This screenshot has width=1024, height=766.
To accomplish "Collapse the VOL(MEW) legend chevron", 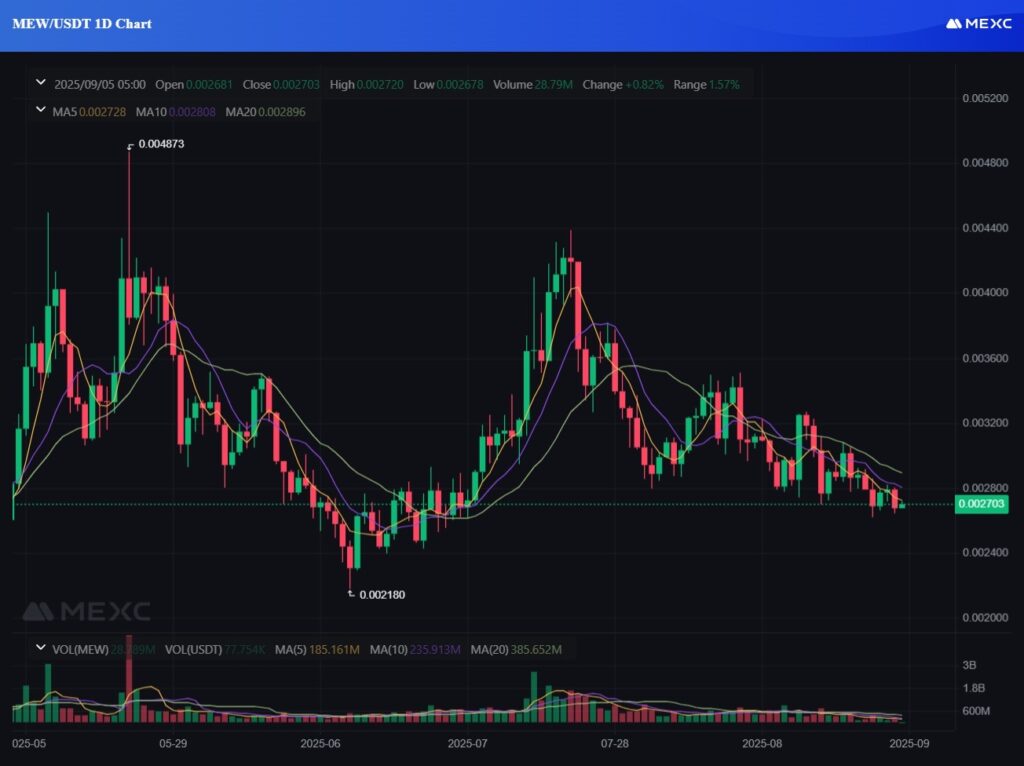I will pos(40,648).
